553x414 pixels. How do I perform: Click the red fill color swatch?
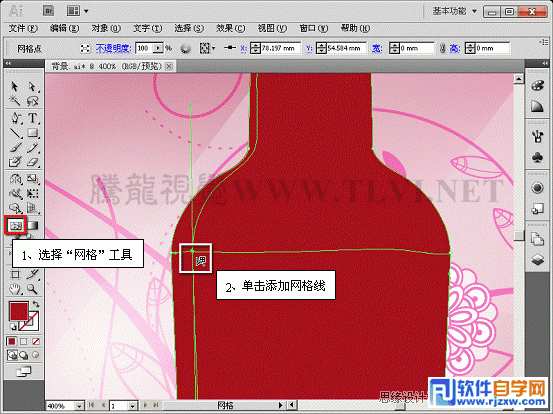click(x=18, y=311)
